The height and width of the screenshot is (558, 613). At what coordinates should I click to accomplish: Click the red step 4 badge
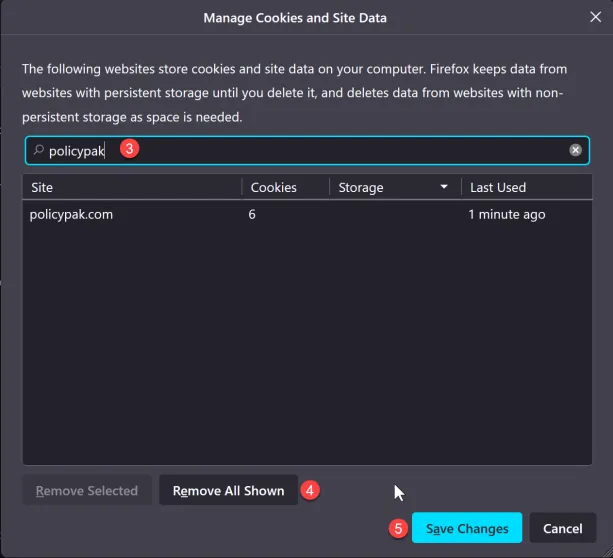(x=310, y=490)
